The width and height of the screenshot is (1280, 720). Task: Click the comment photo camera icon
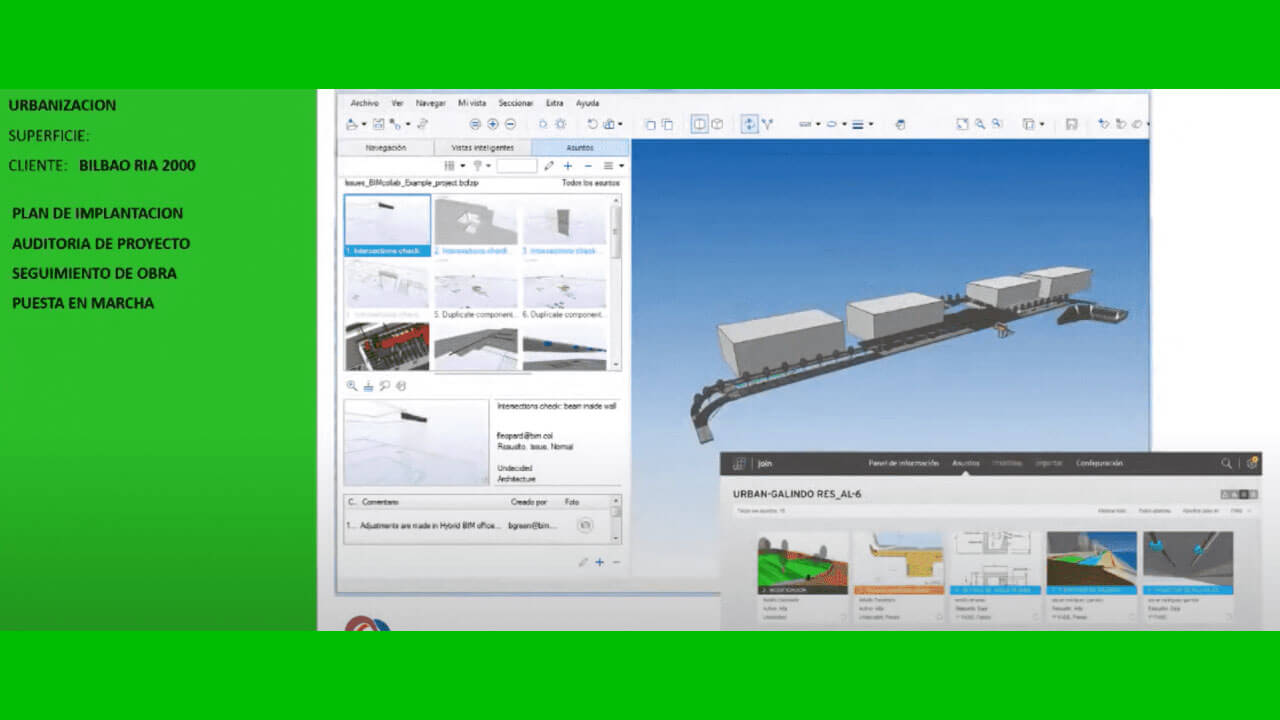(x=586, y=525)
